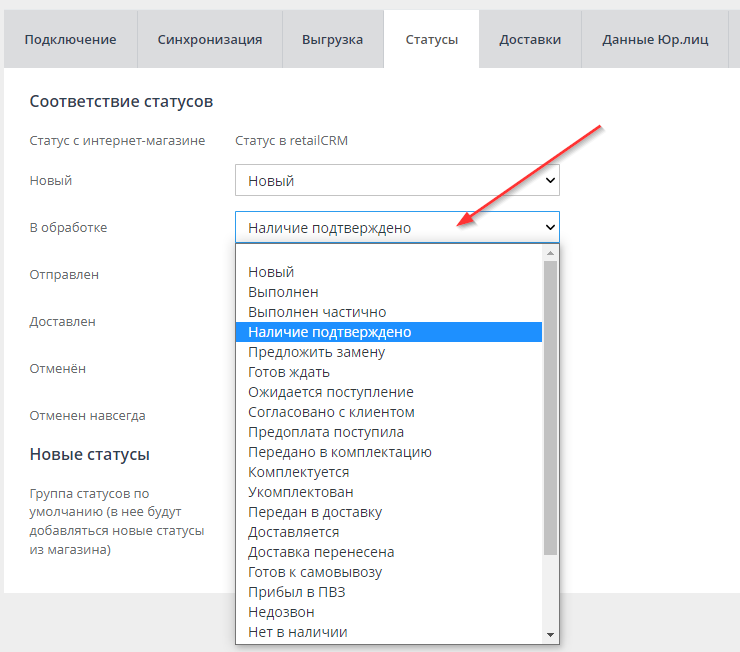The width and height of the screenshot is (740, 652).
Task: Open the Синхронизация tab
Action: (x=210, y=40)
